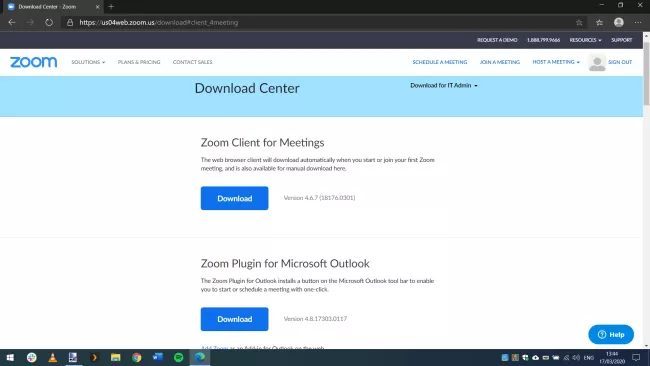Sign out of the Zoom account
Screen dimensions: 650x366
(x=620, y=62)
